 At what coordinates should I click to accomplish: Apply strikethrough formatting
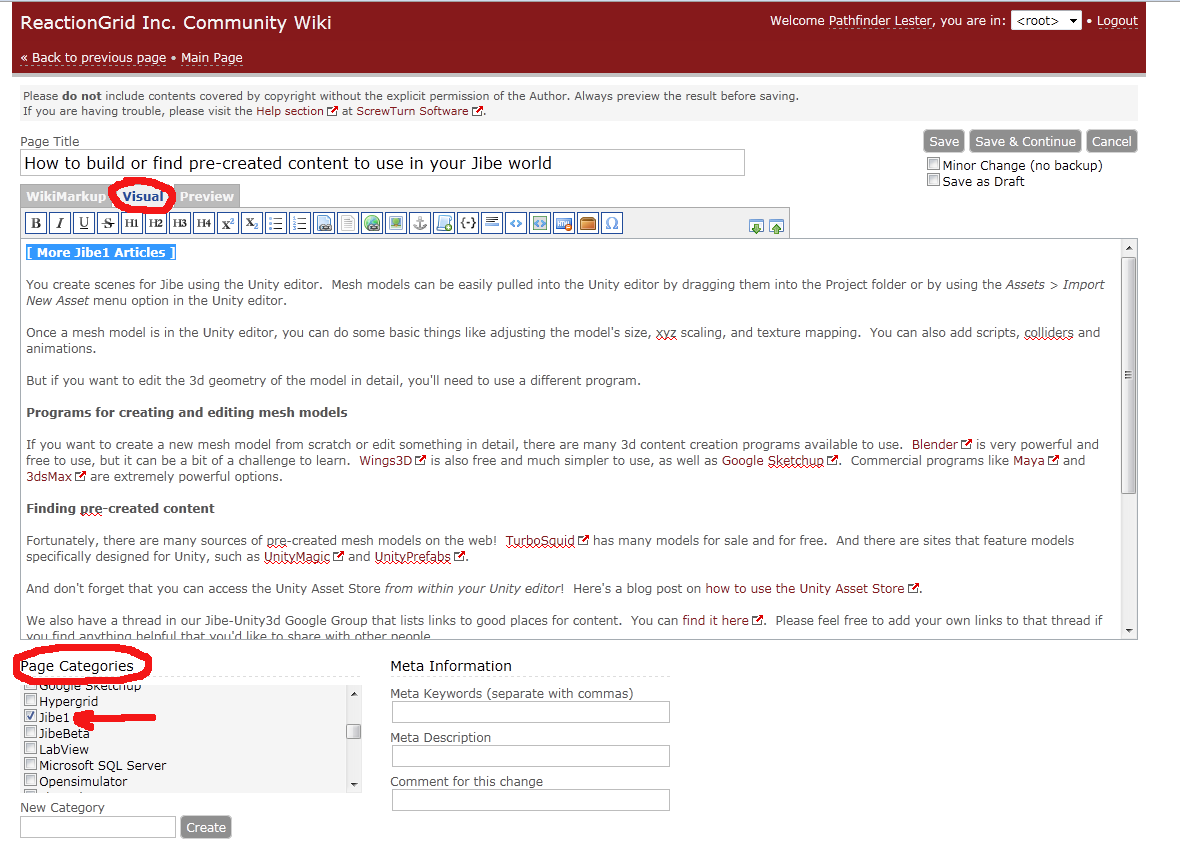click(x=108, y=223)
